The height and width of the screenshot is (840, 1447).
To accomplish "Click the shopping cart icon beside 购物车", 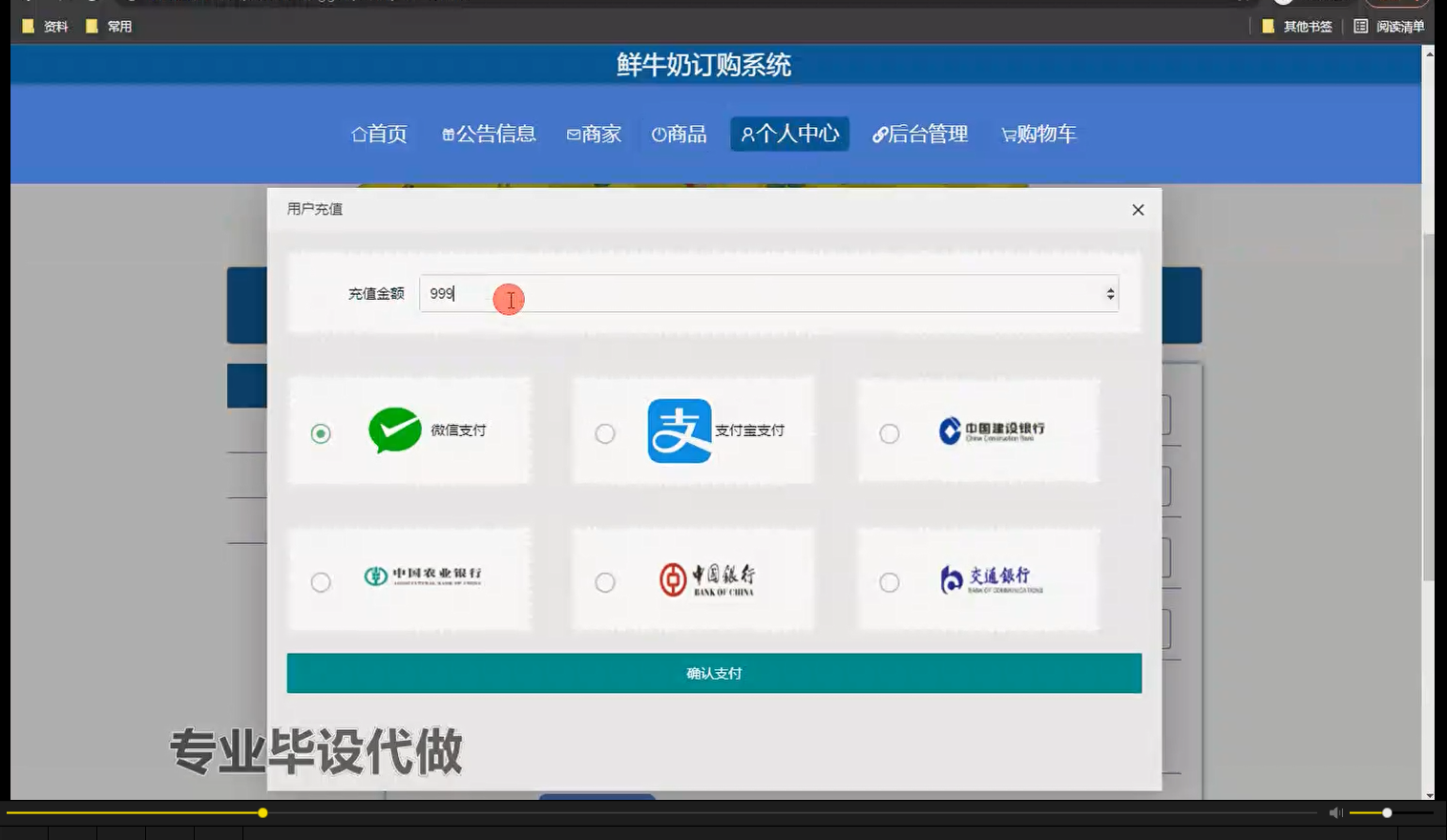I will pos(1007,135).
